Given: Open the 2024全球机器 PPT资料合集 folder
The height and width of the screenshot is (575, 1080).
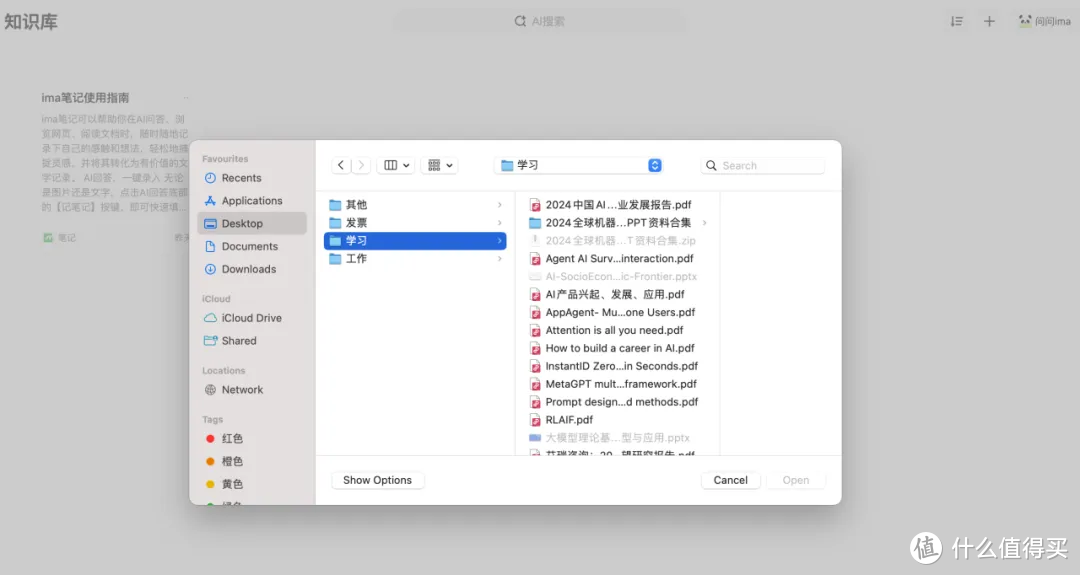Looking at the screenshot, I should 618,222.
